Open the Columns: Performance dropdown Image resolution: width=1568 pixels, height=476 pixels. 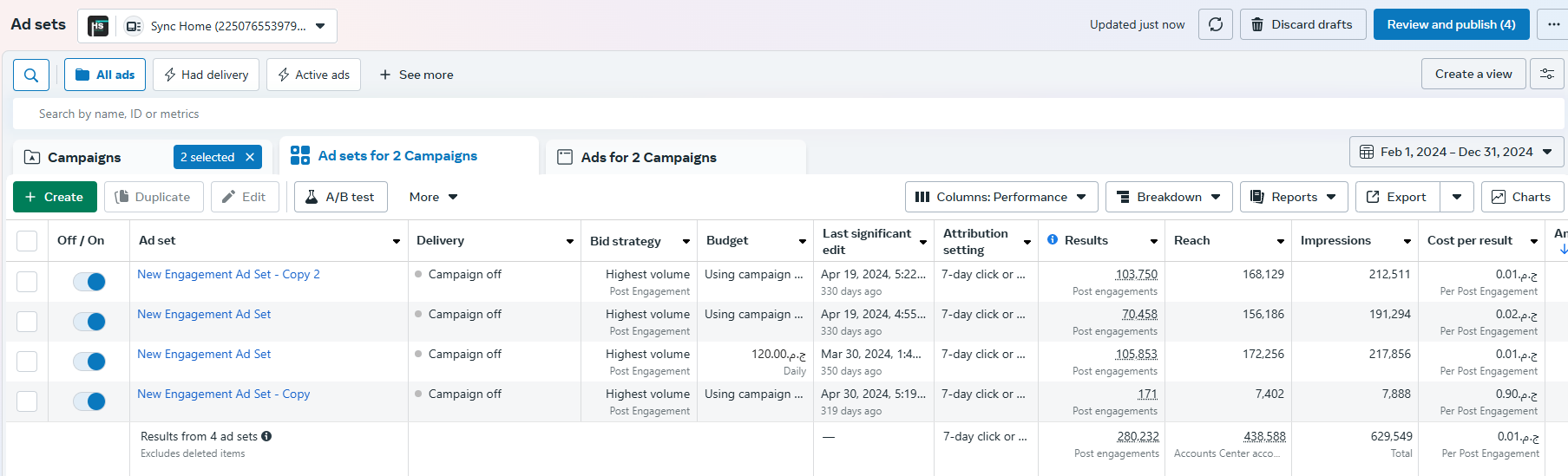tap(1001, 197)
